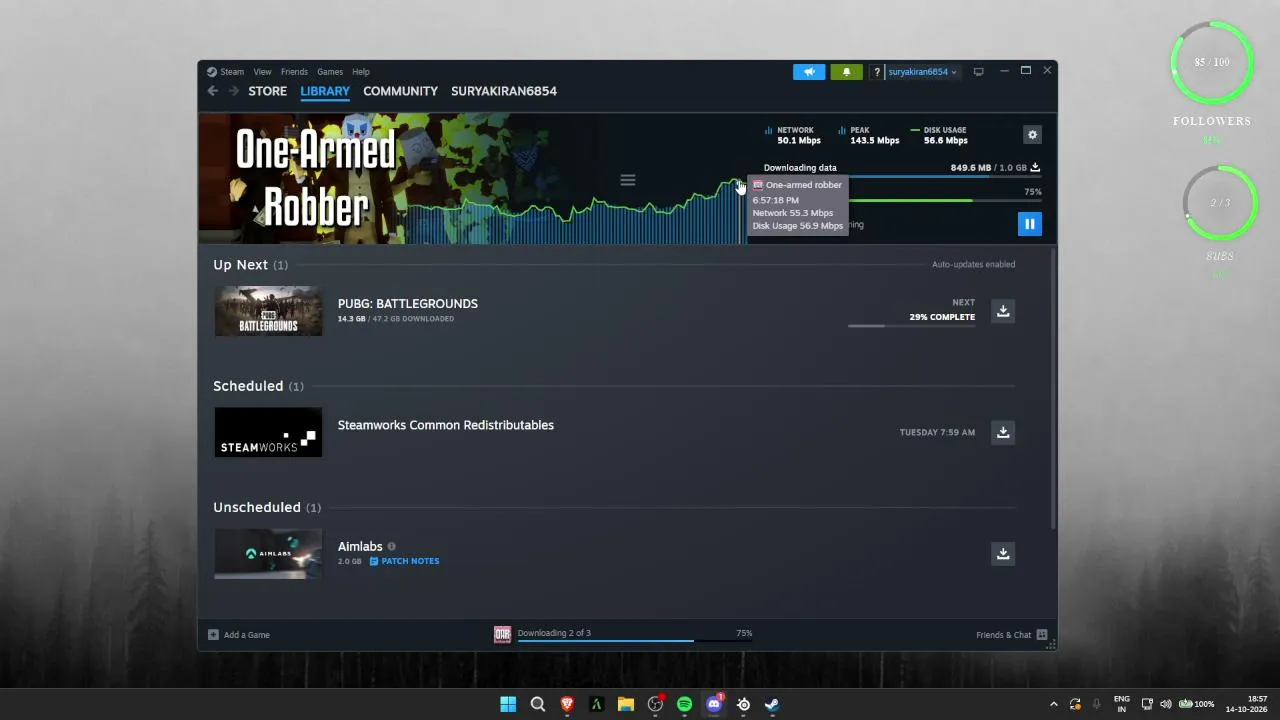The height and width of the screenshot is (720, 1280).
Task: Click the One-Armed Robber icon in status bar
Action: pyautogui.click(x=502, y=634)
